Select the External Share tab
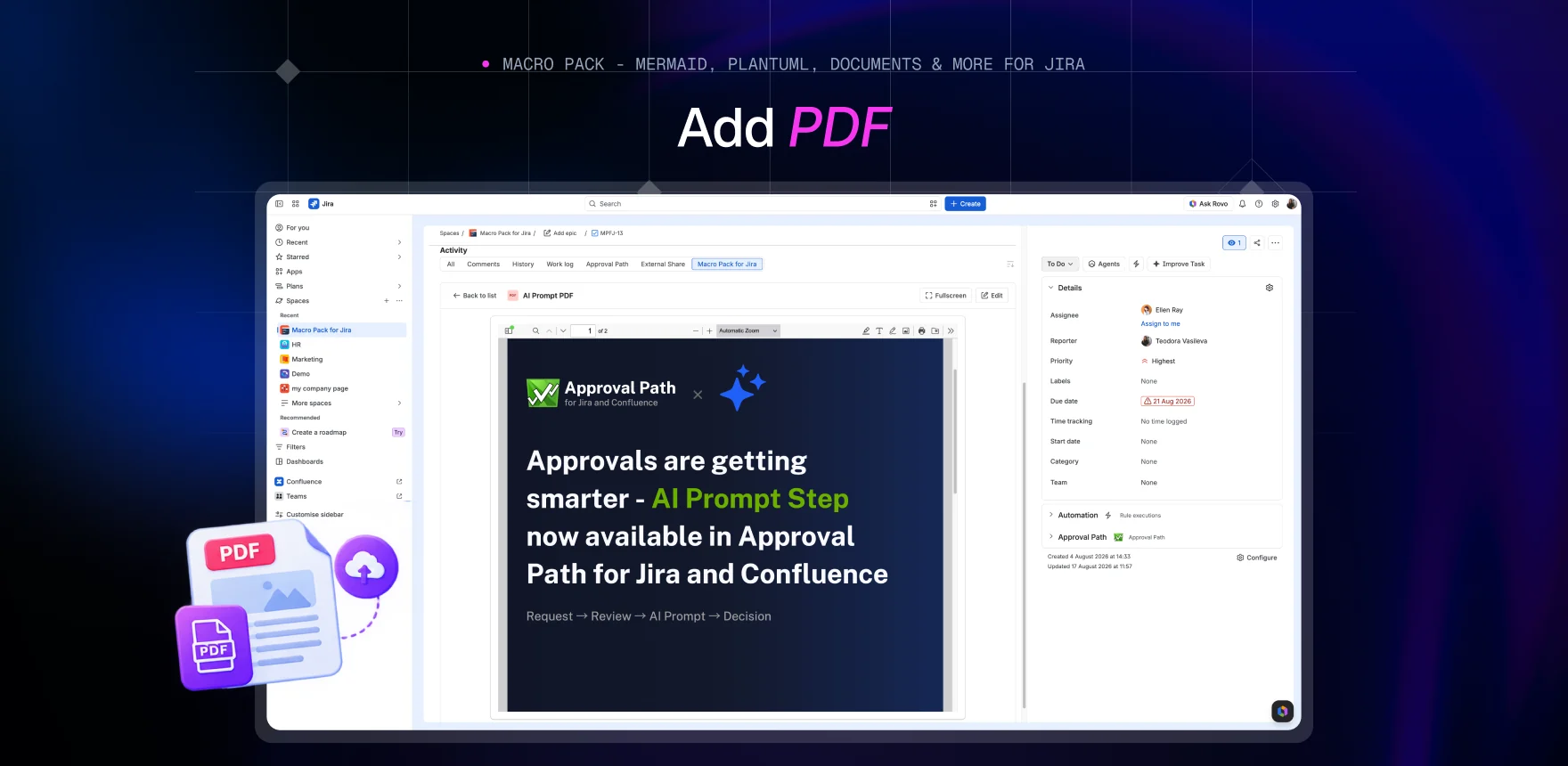The height and width of the screenshot is (766, 1568). 663,265
